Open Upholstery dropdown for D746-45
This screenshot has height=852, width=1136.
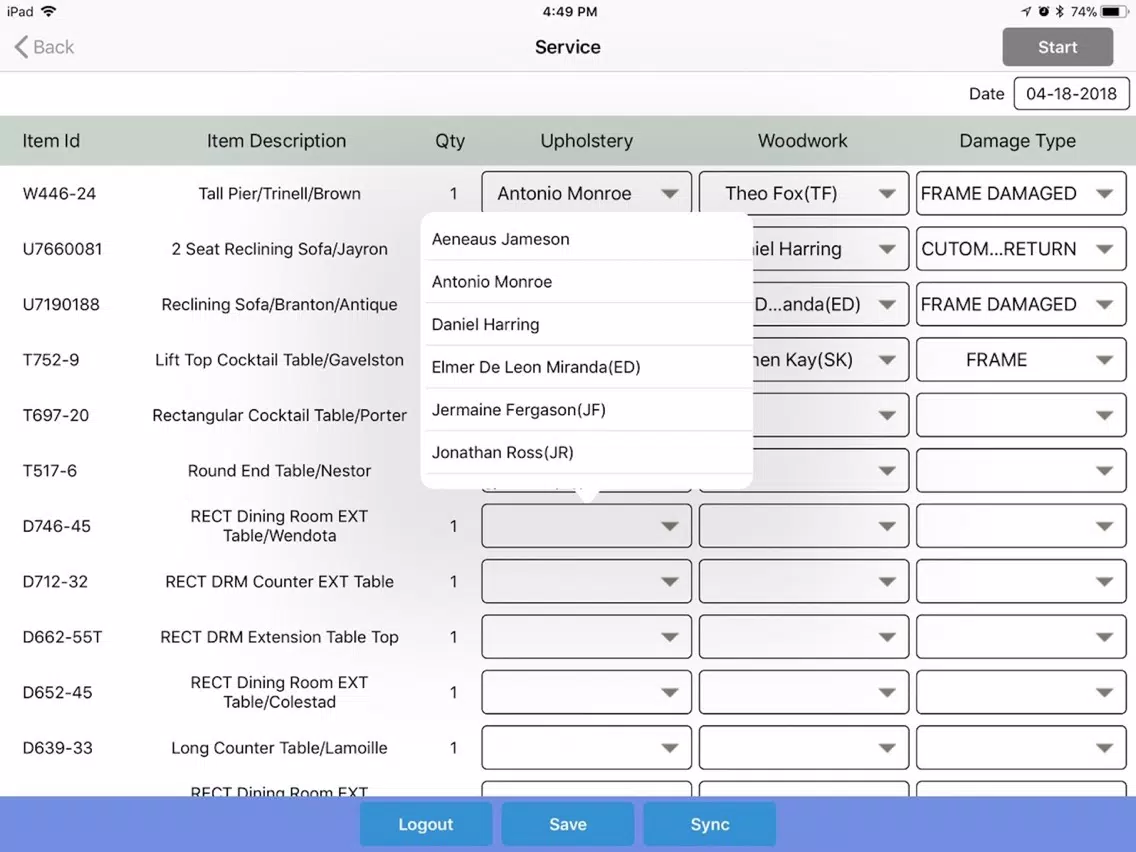point(586,526)
